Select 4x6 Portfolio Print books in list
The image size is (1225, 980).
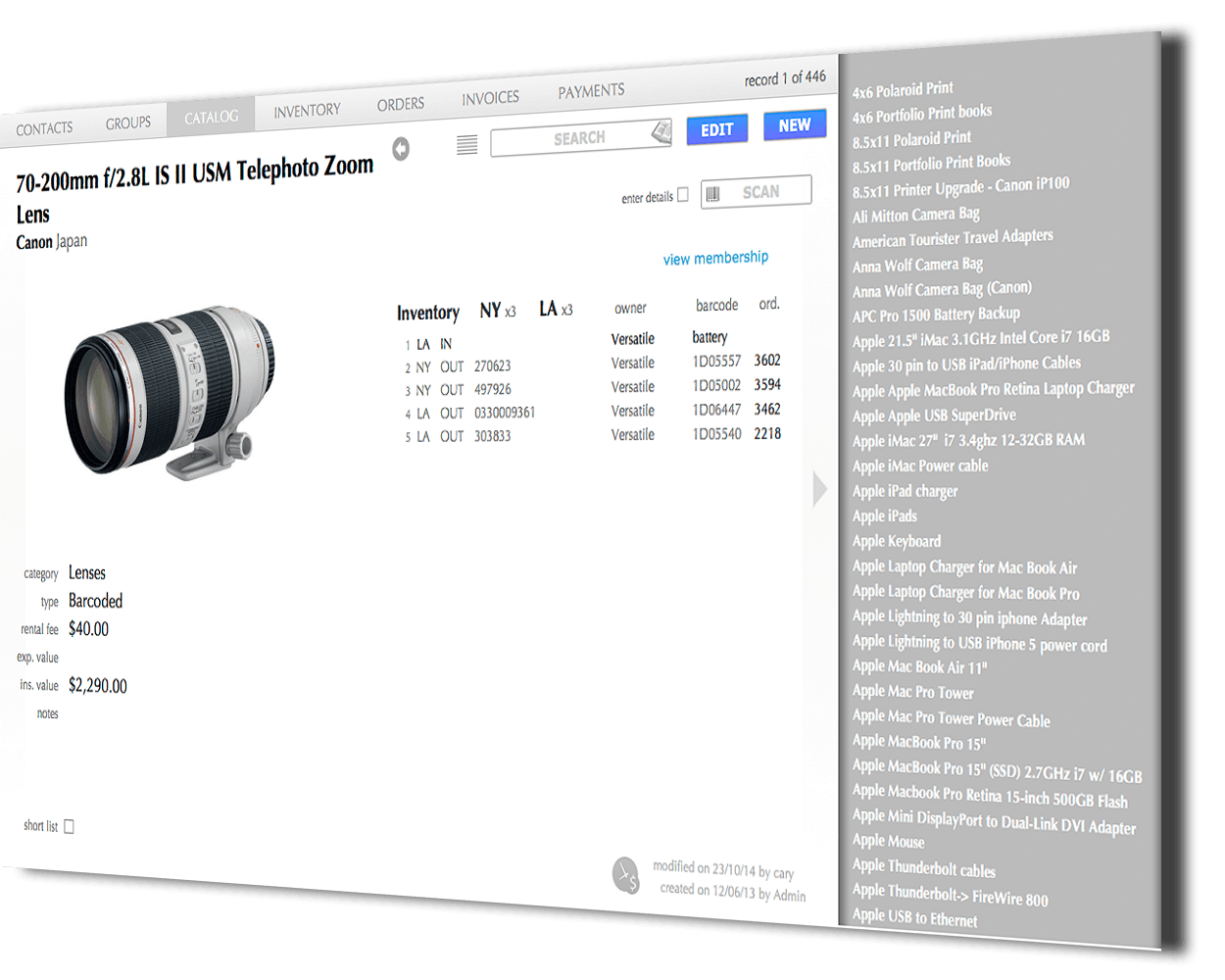(x=922, y=114)
